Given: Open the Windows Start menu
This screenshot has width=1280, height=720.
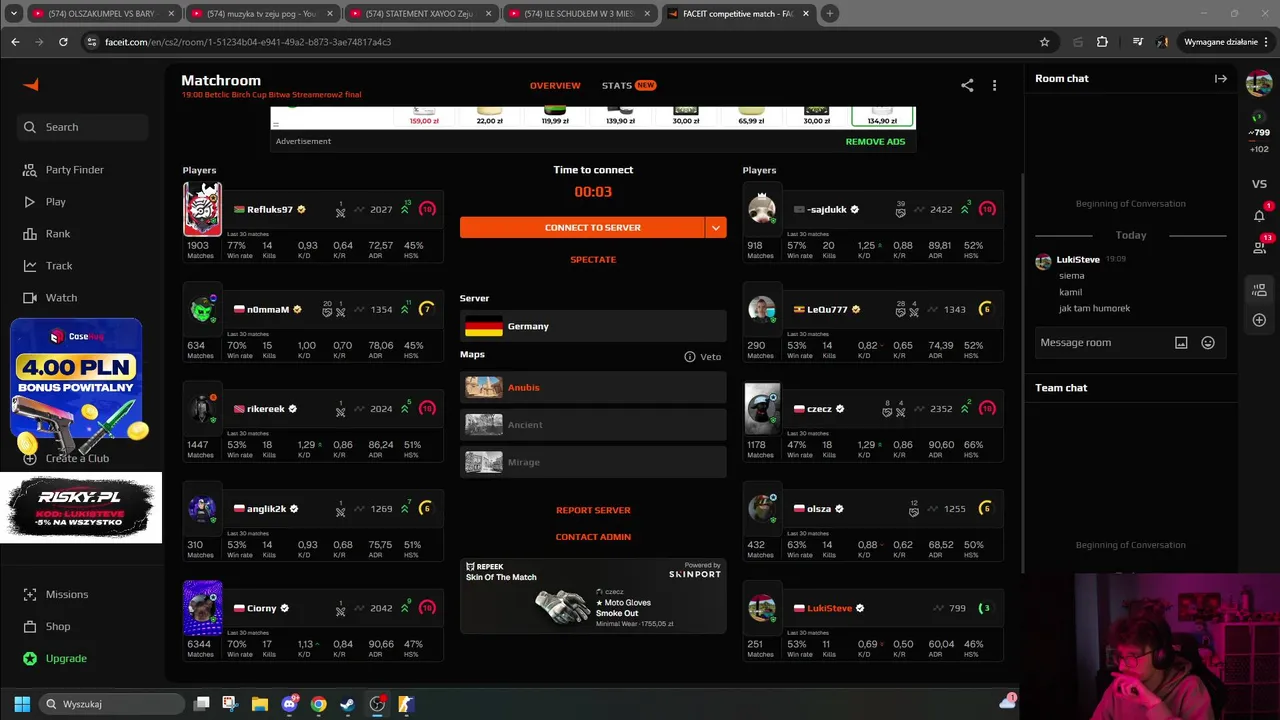Looking at the screenshot, I should (22, 704).
